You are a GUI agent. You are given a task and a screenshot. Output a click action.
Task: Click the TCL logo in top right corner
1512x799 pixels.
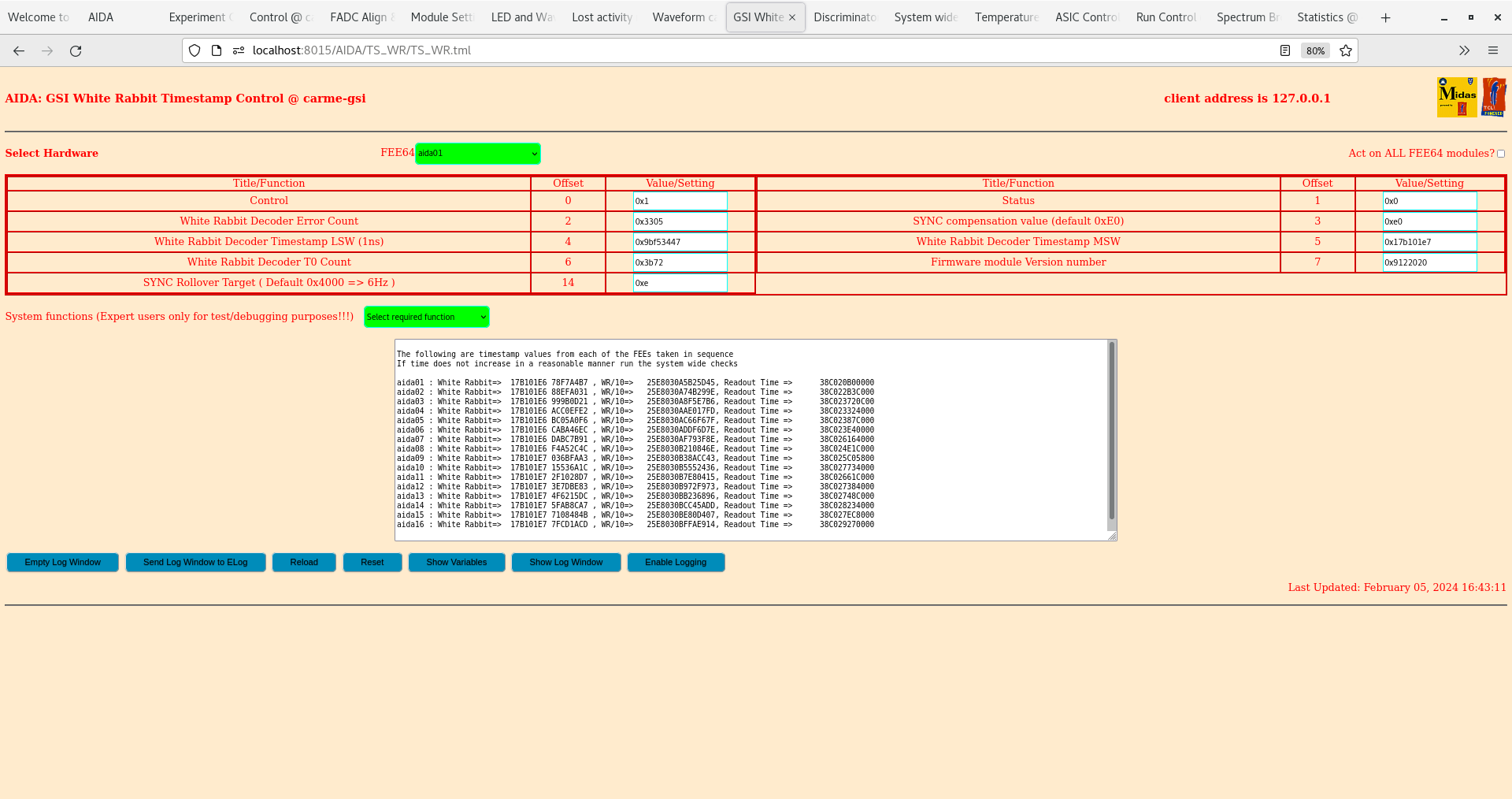(1494, 96)
